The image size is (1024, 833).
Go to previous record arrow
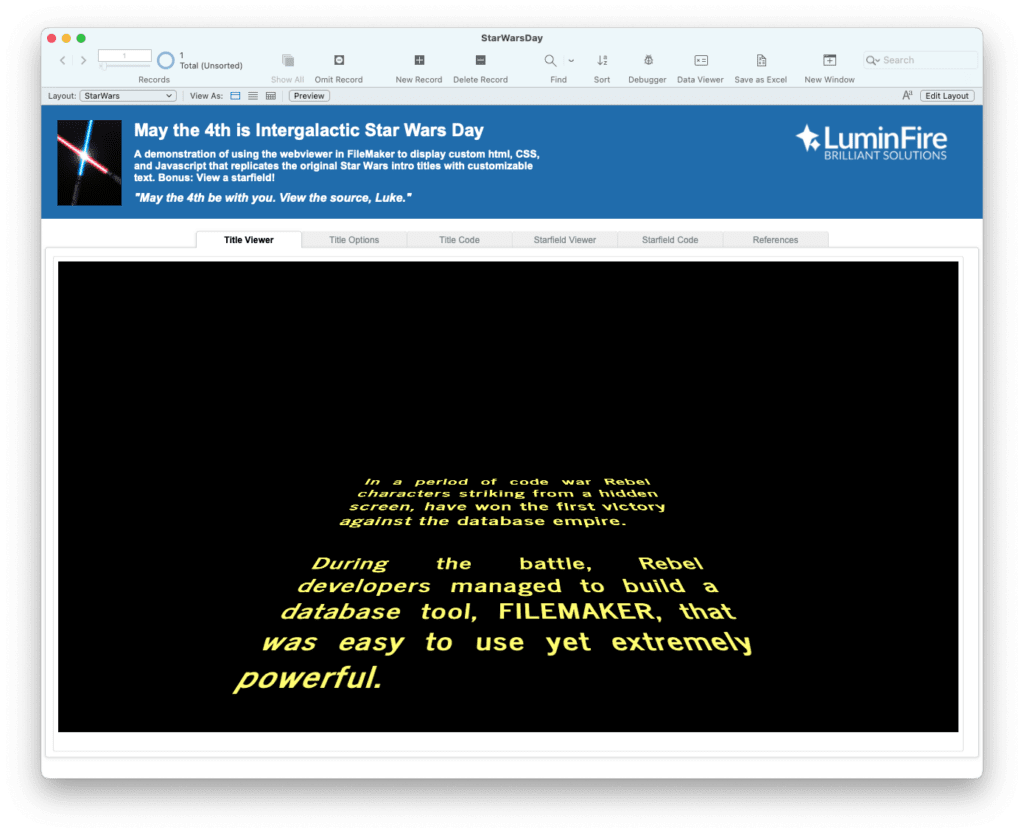click(63, 60)
